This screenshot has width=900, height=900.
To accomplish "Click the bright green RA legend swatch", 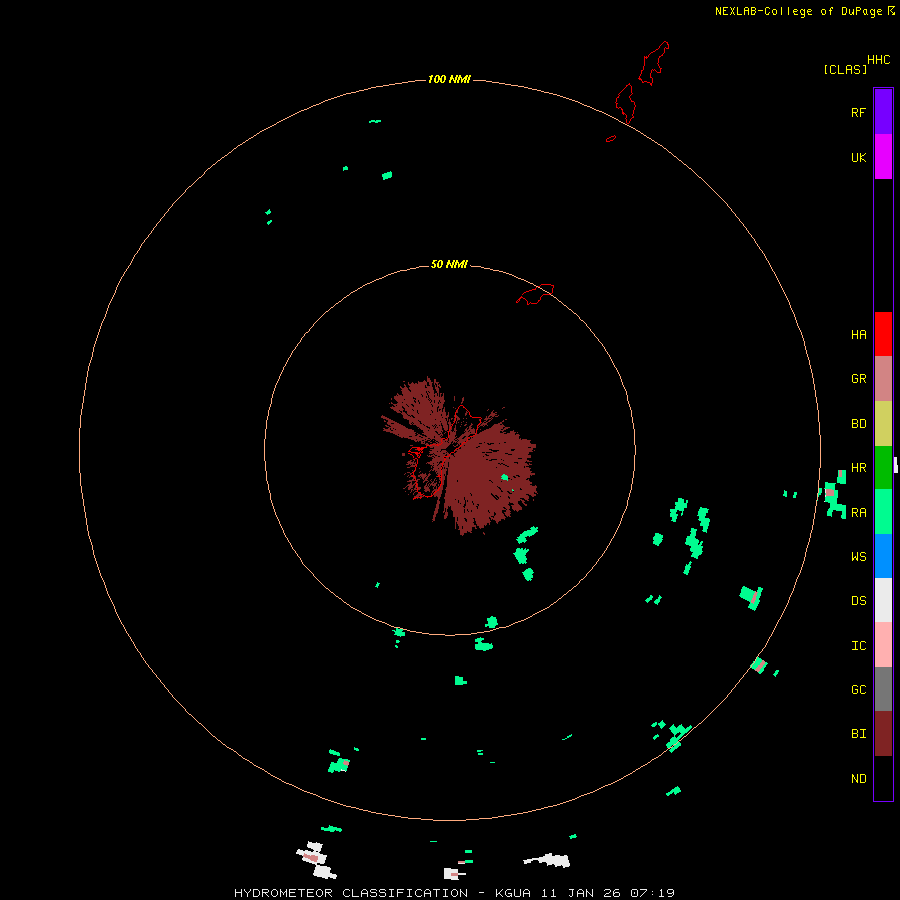I will 883,512.
